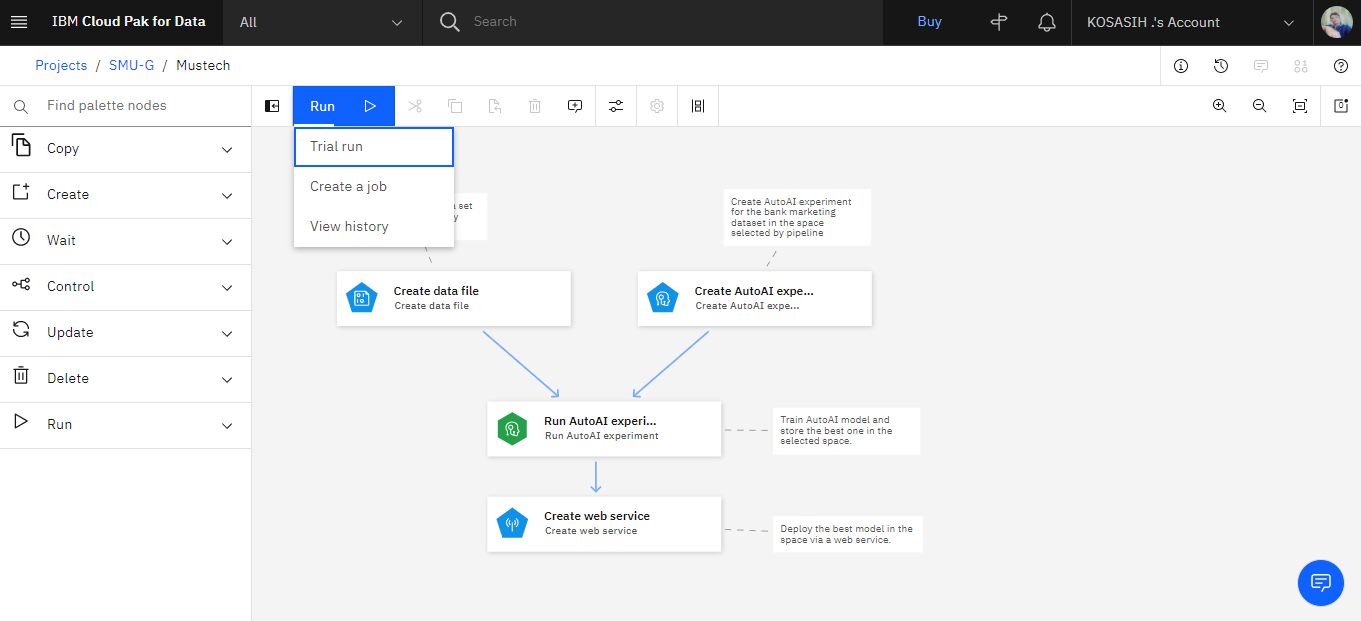The width and height of the screenshot is (1361, 621).
Task: Click the Buy link
Action: point(930,22)
